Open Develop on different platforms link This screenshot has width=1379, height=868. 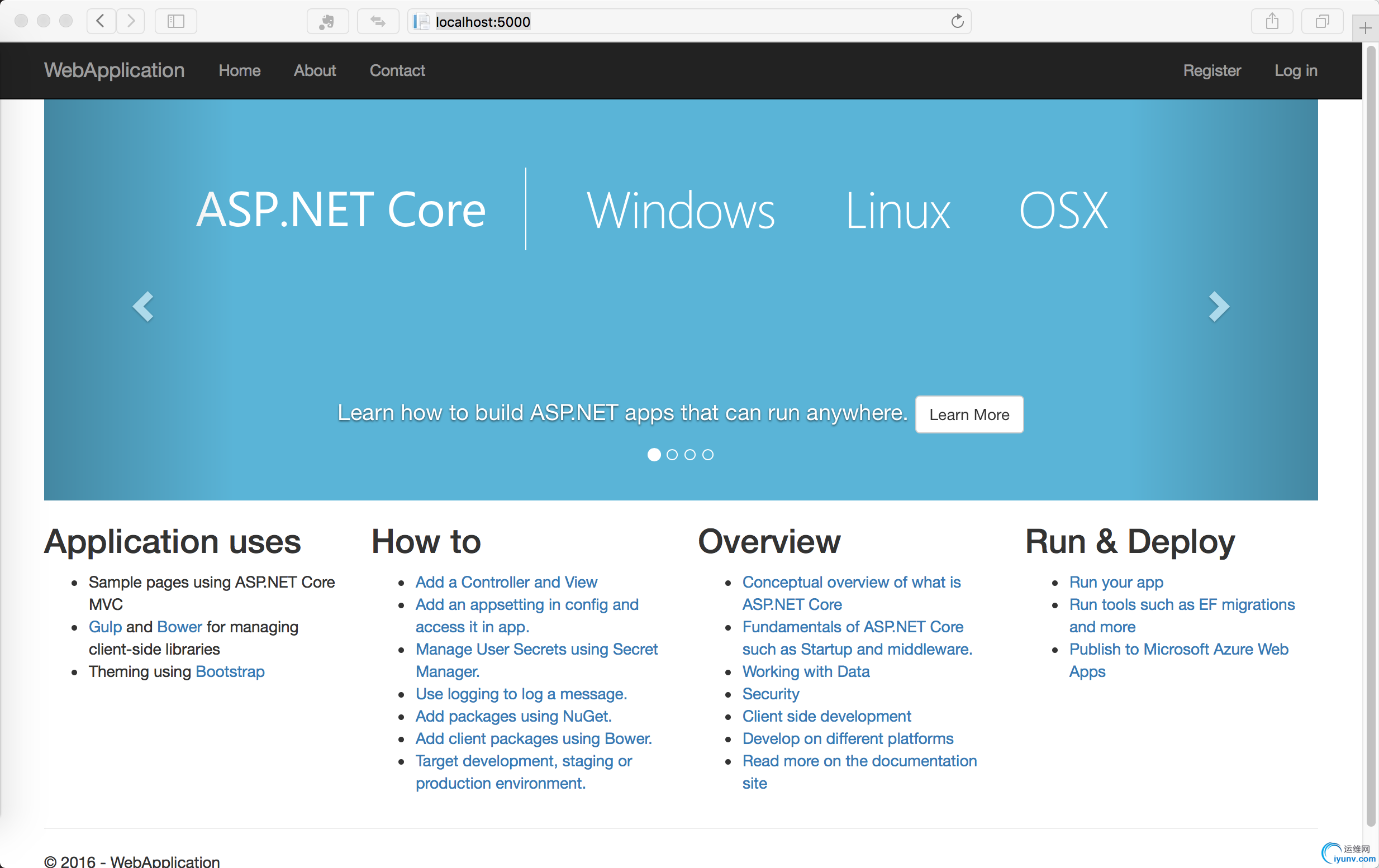tap(848, 738)
